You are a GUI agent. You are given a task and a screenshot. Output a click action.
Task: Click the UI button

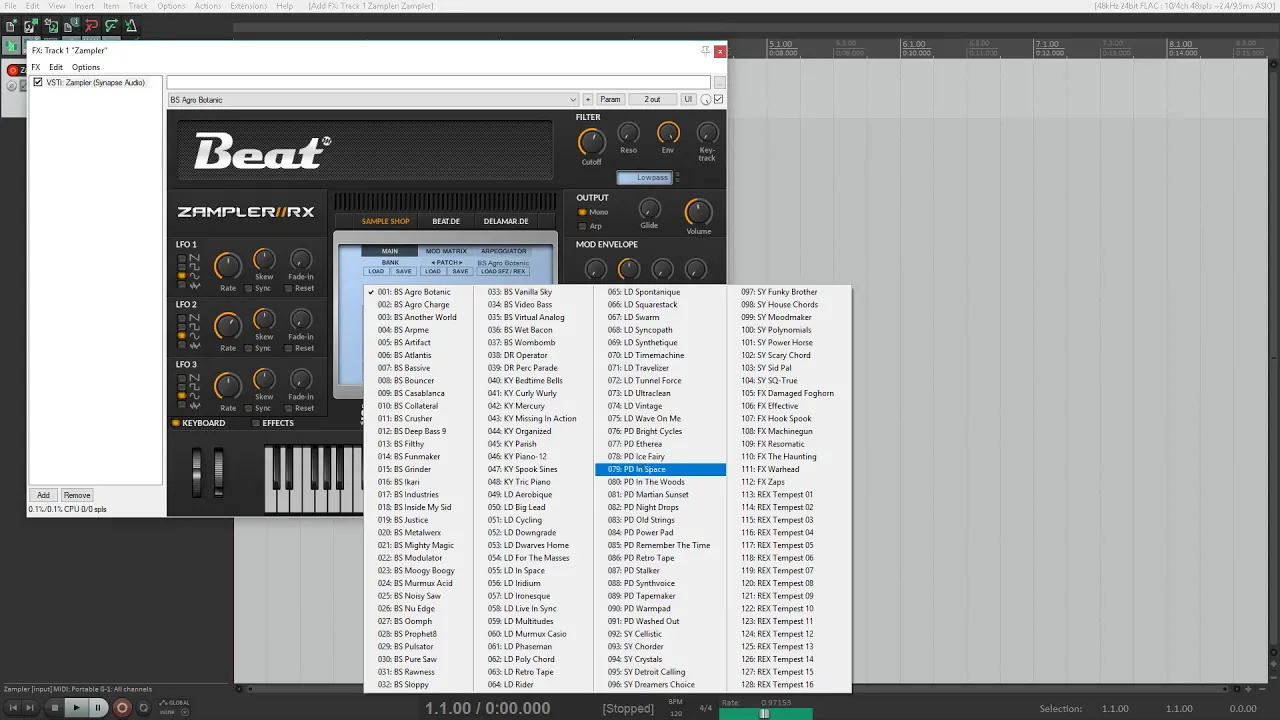tap(688, 99)
